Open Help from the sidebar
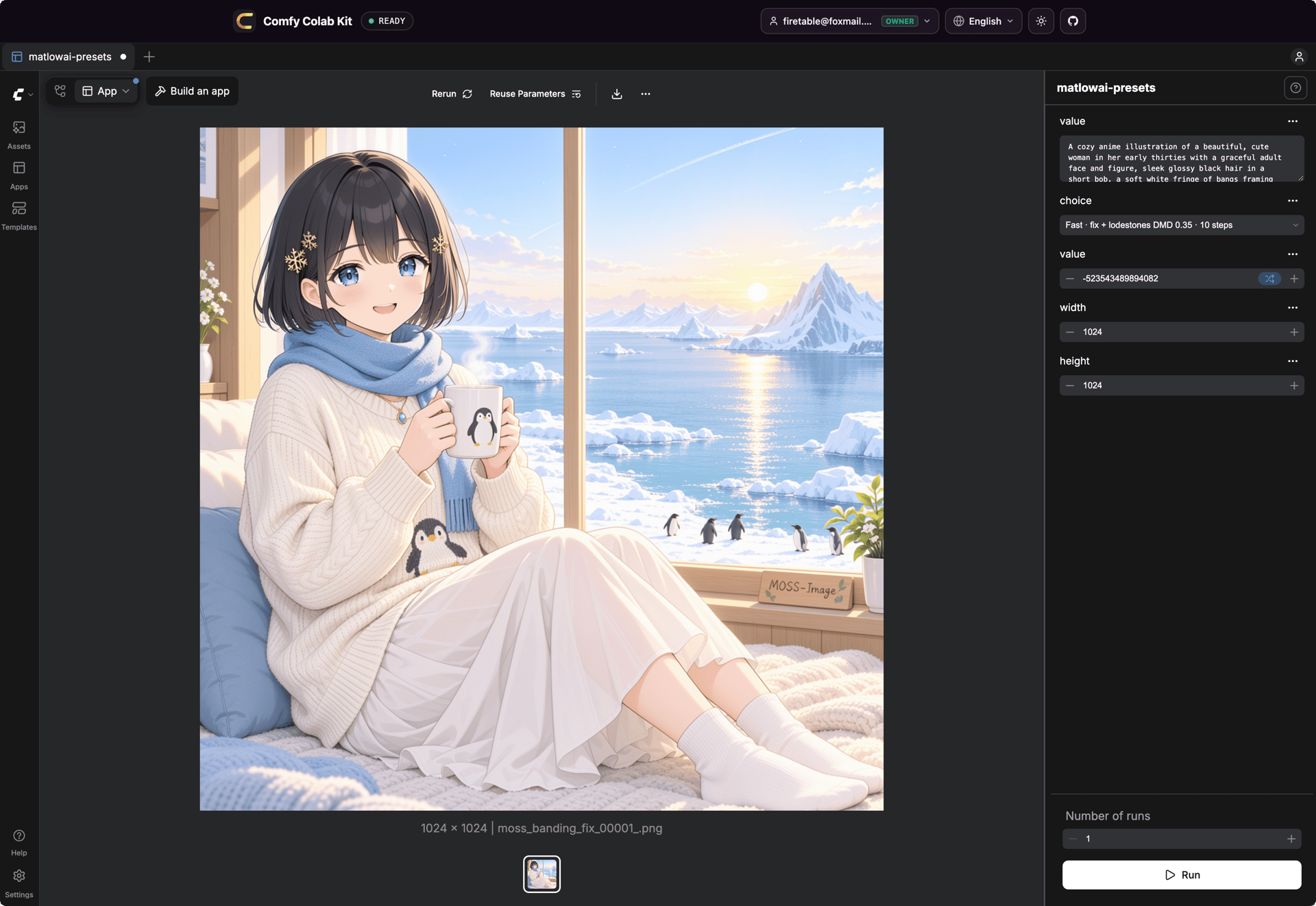The width and height of the screenshot is (1316, 906). point(19,842)
